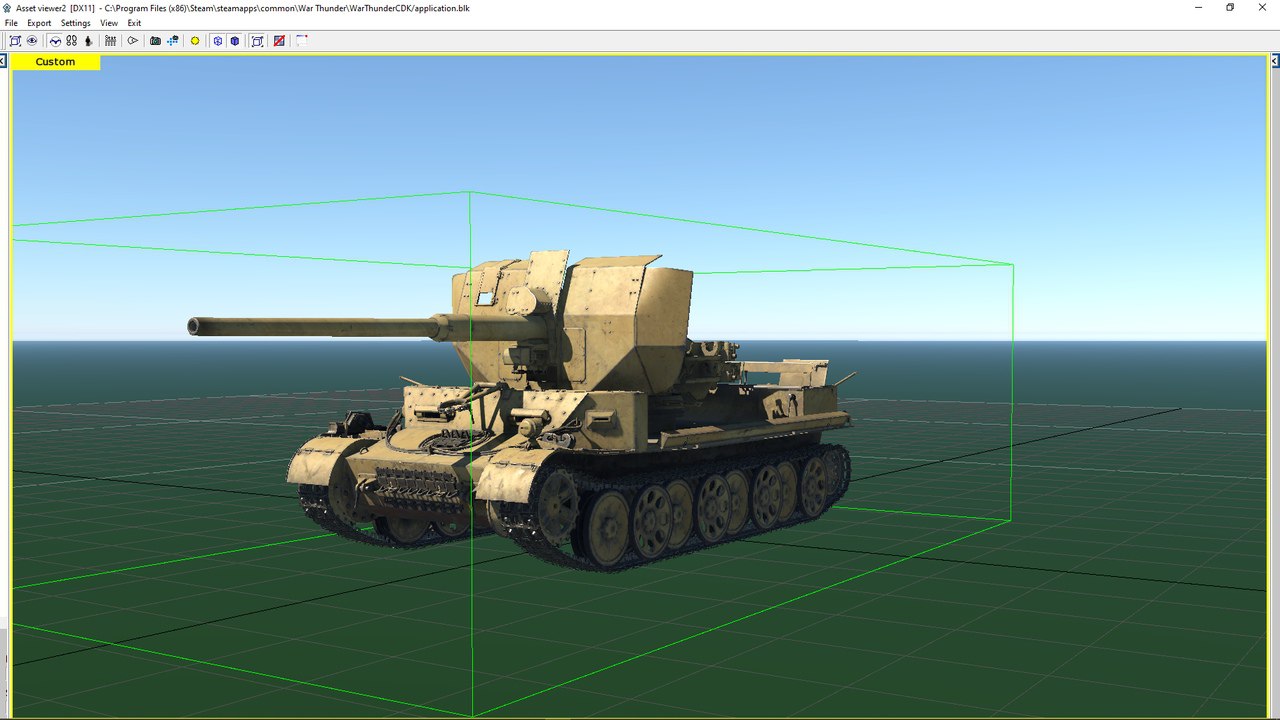The height and width of the screenshot is (720, 1280).
Task: Click the zoom-to-extents frame icon in toolbar
Action: tap(15, 41)
